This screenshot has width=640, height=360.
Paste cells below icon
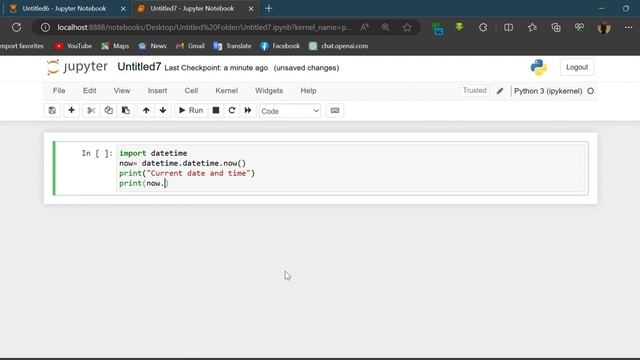click(126, 111)
